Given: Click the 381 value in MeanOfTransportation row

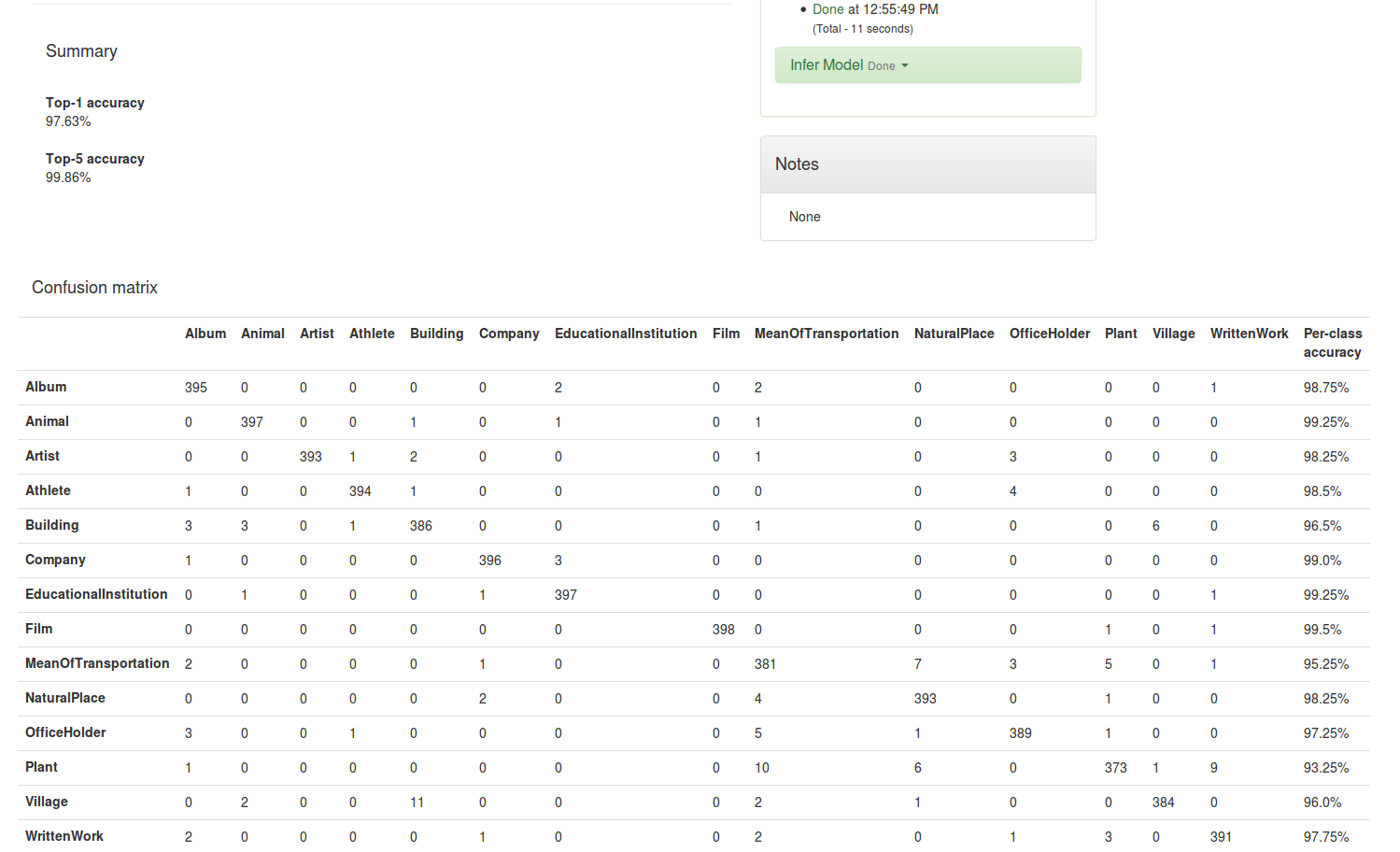Looking at the screenshot, I should pos(766,664).
